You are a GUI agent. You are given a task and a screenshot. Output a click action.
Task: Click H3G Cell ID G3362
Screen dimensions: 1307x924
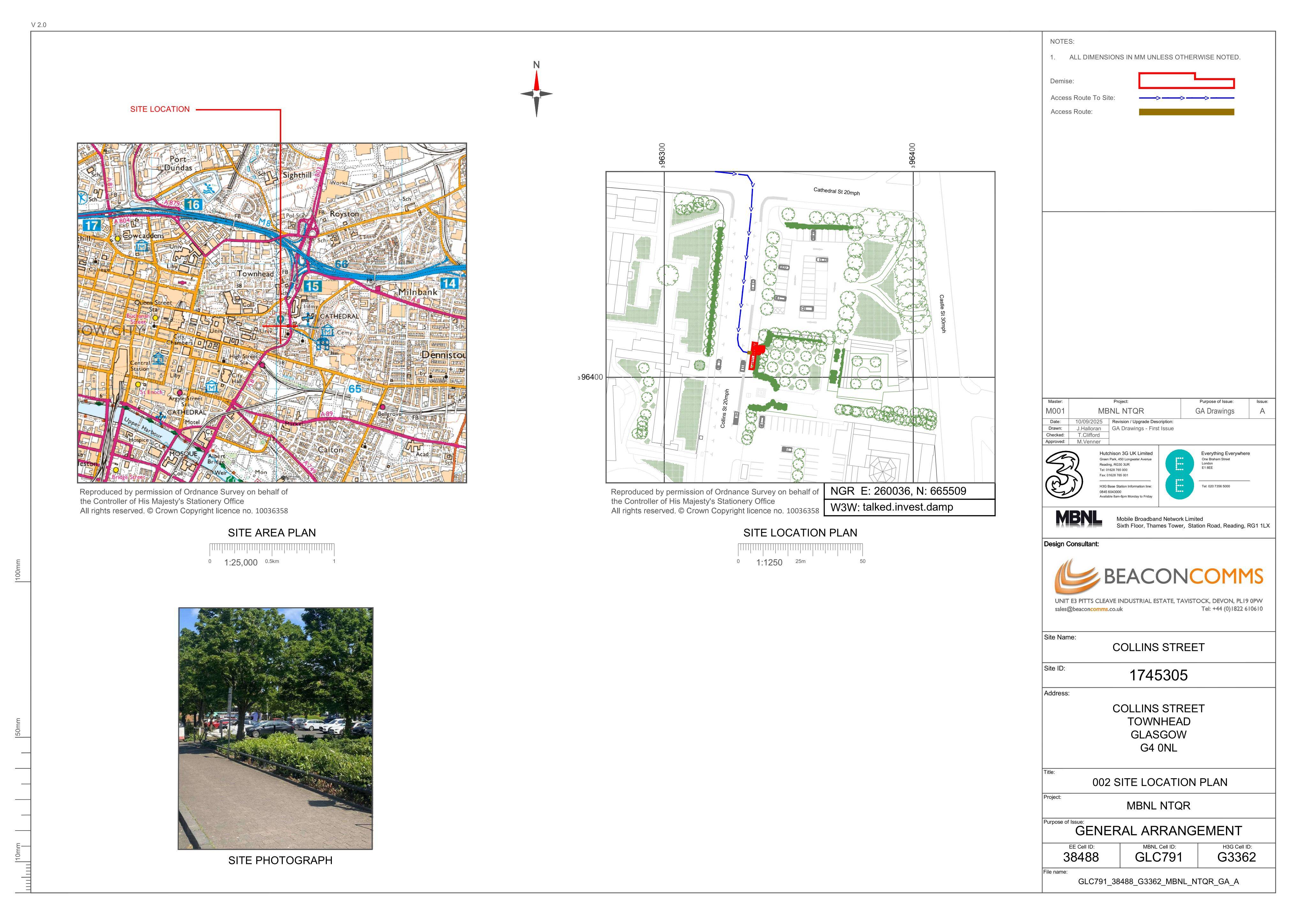tap(1236, 857)
